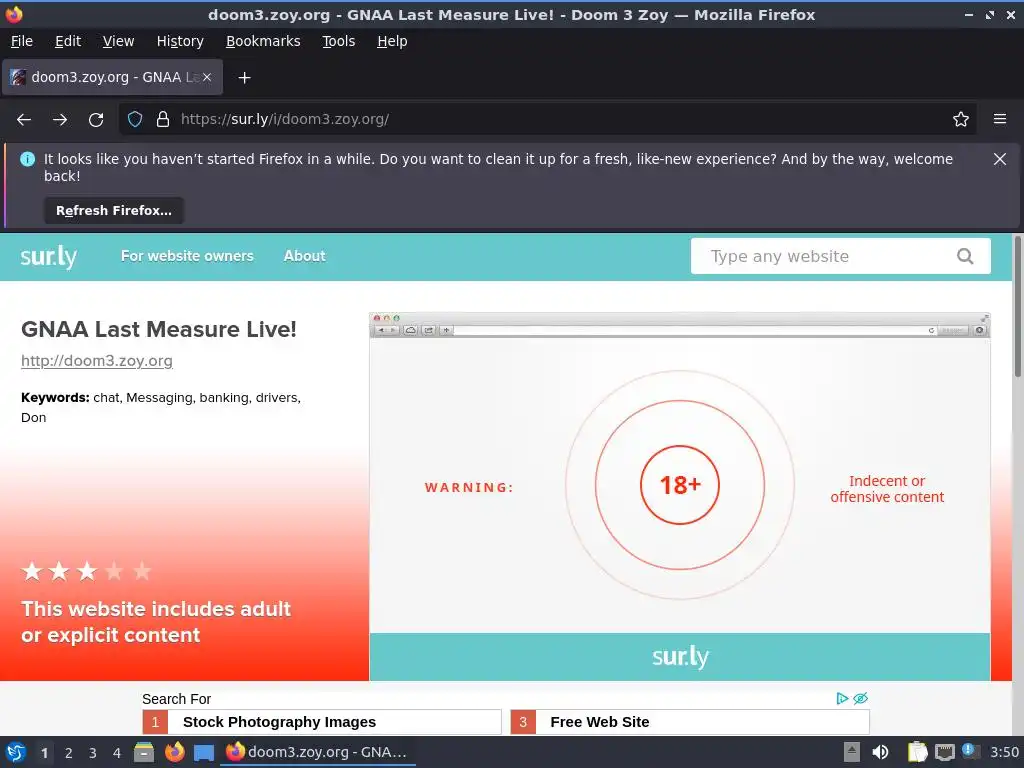Switch to workspace 2

pyautogui.click(x=69, y=753)
